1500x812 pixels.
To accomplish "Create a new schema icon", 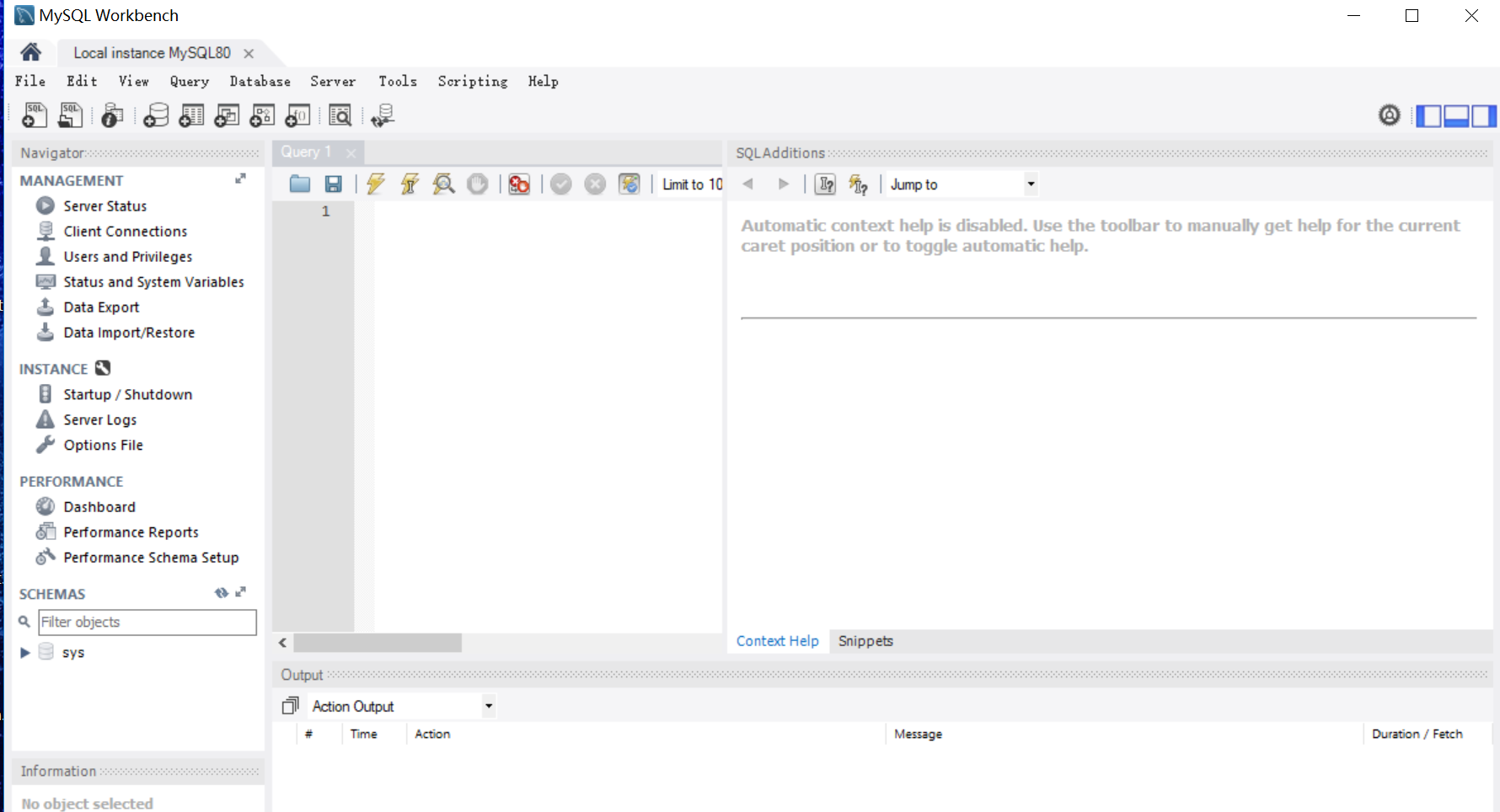I will coord(156,115).
